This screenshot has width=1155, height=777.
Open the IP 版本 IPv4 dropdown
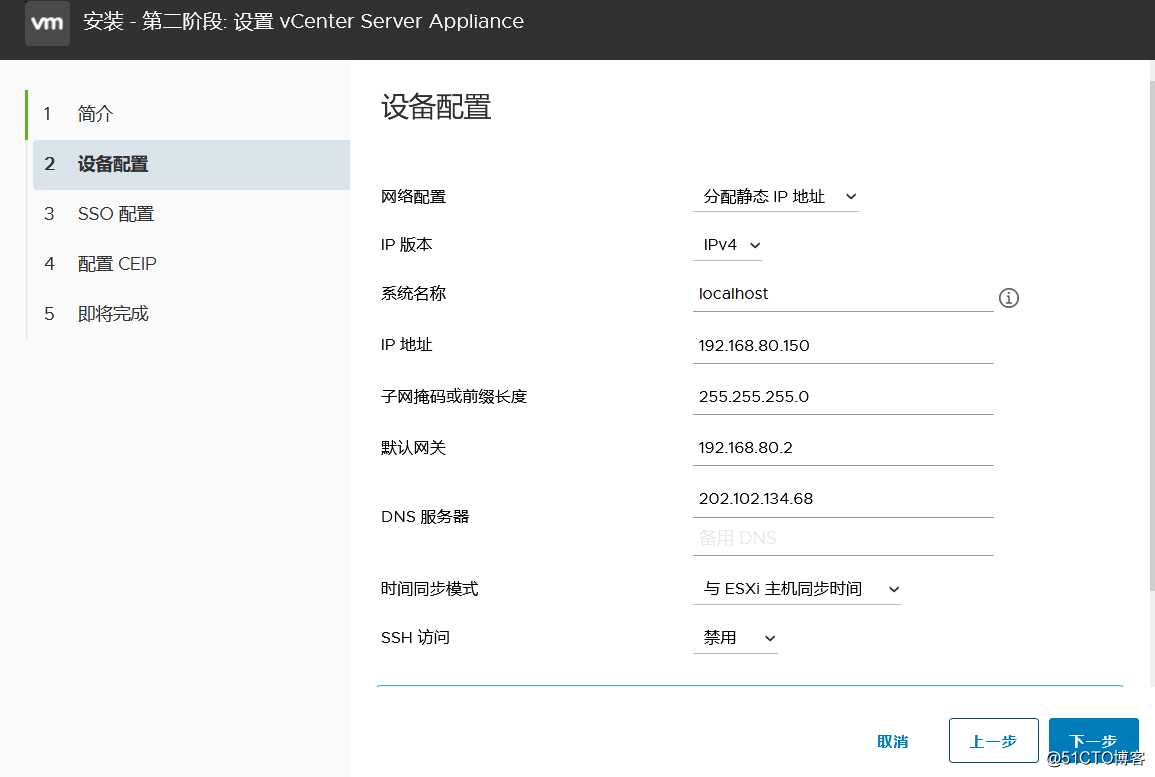(x=727, y=245)
